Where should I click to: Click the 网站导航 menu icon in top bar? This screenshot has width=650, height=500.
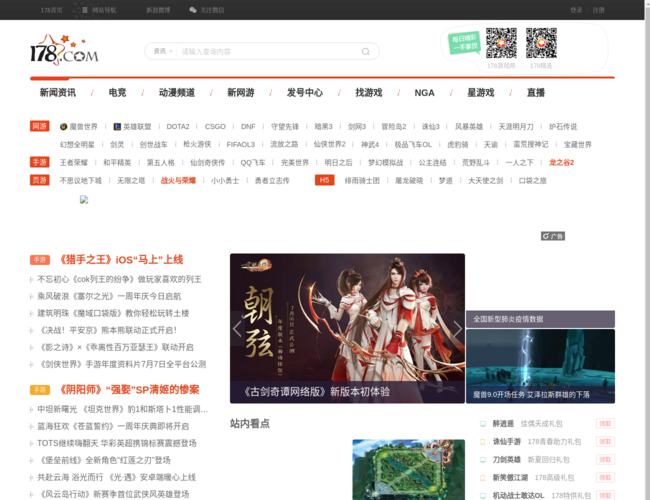(x=85, y=10)
